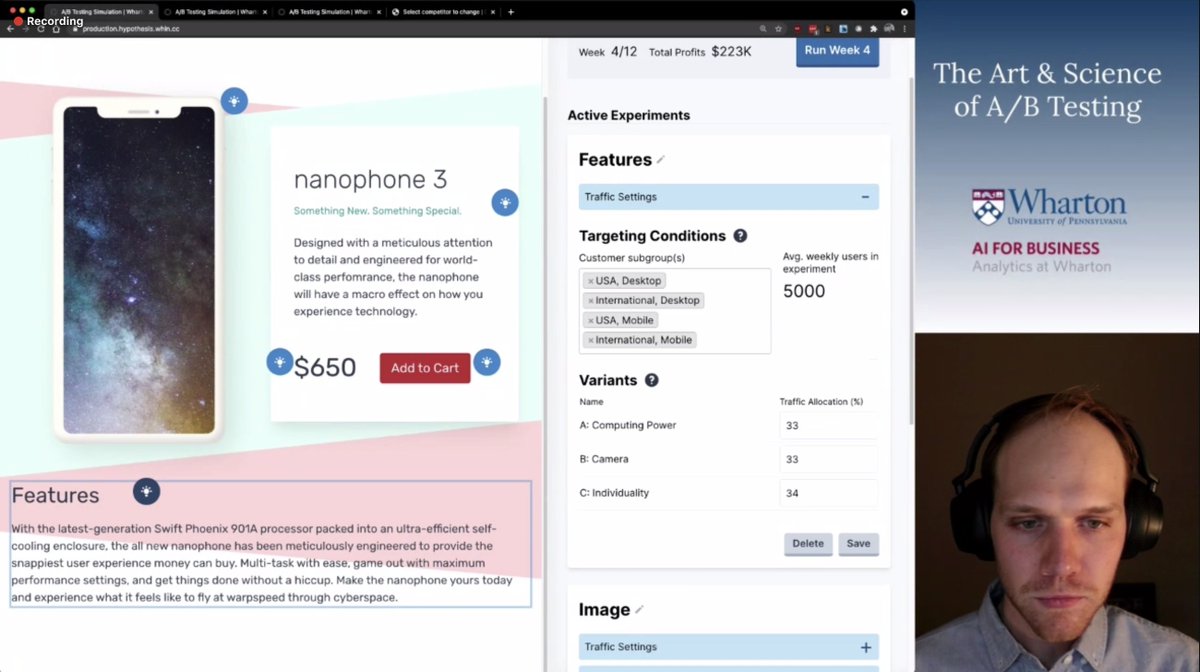The height and width of the screenshot is (672, 1200).
Task: Click the browser address bar URL
Action: 131,29
